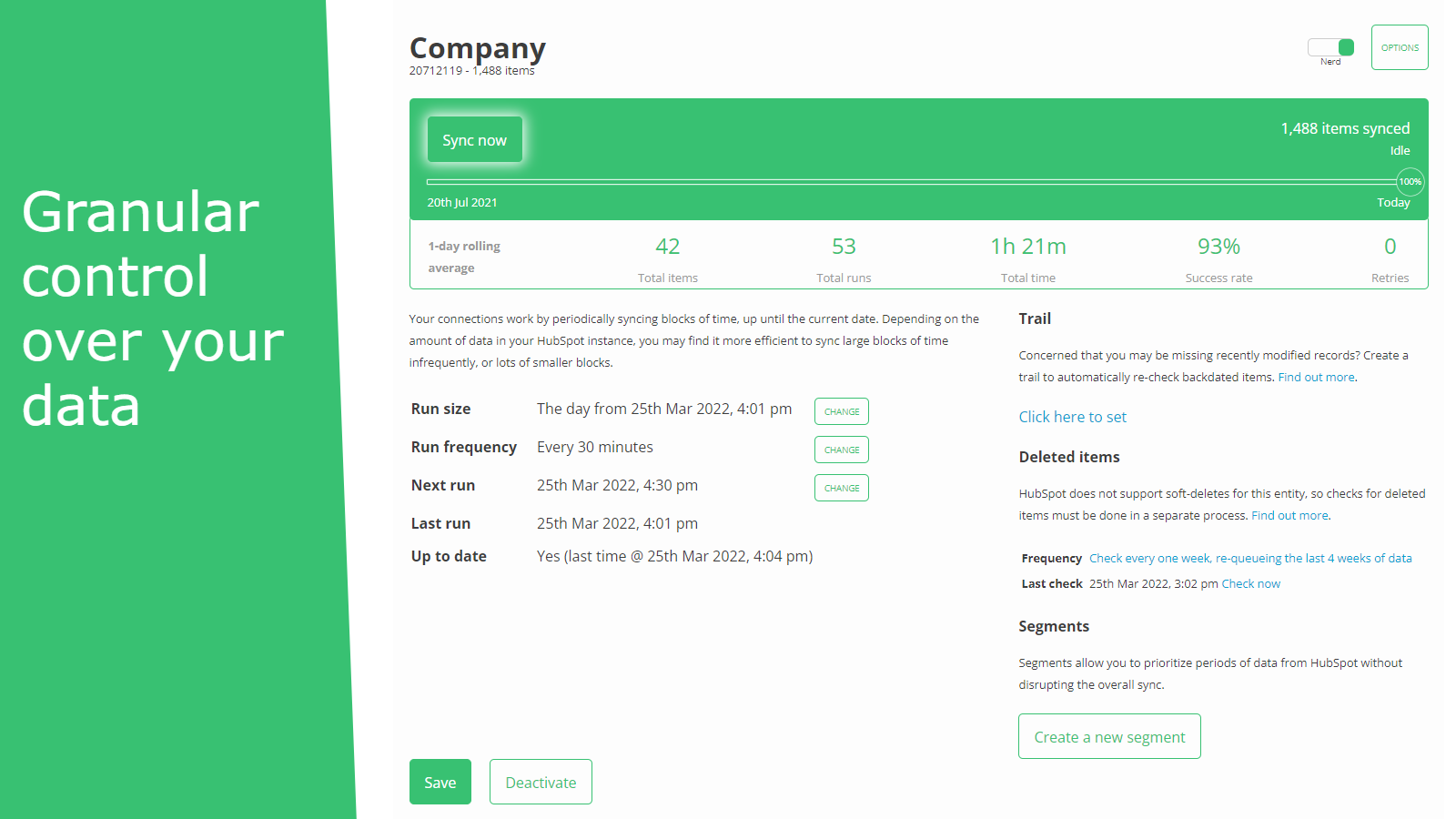
Task: Open Find out more about trails
Action: [x=1315, y=377]
